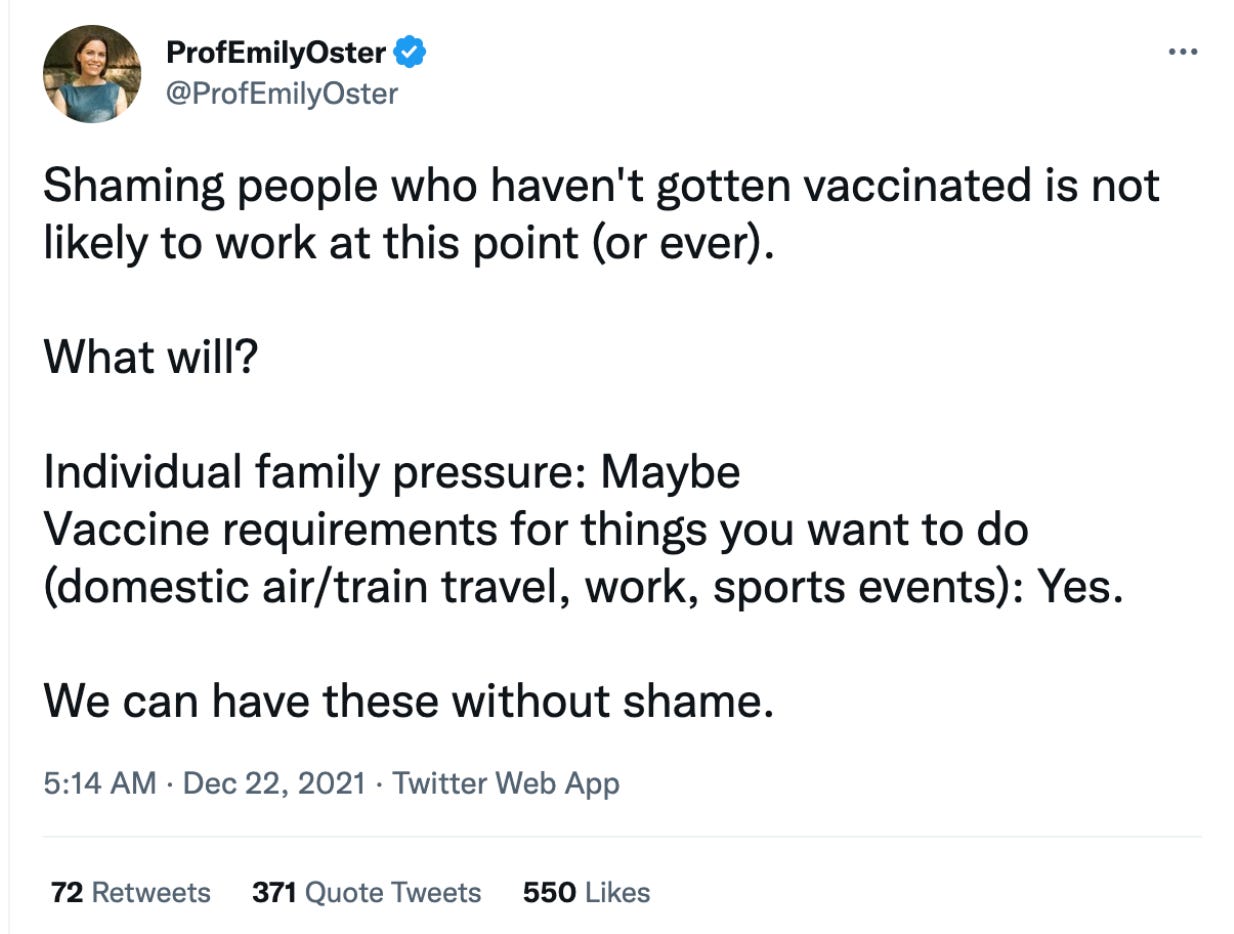Click the ProfEmilyOster profile avatar photo
Viewport: 1234px width, 934px height.
[x=92, y=73]
